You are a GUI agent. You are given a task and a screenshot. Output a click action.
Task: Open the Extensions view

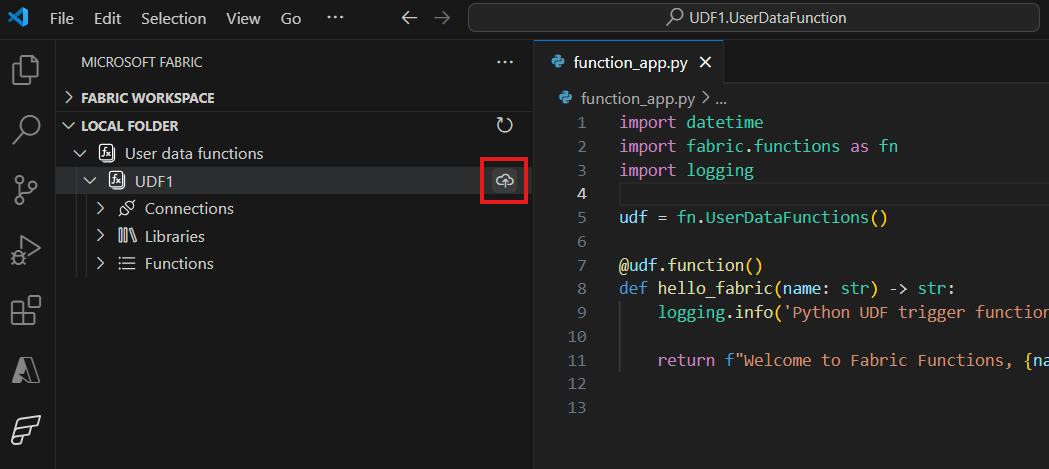click(26, 310)
